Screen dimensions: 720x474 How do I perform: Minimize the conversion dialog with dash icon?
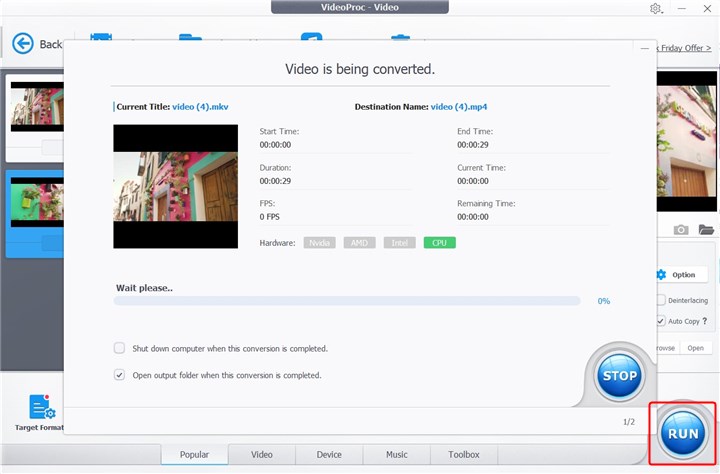click(x=643, y=48)
